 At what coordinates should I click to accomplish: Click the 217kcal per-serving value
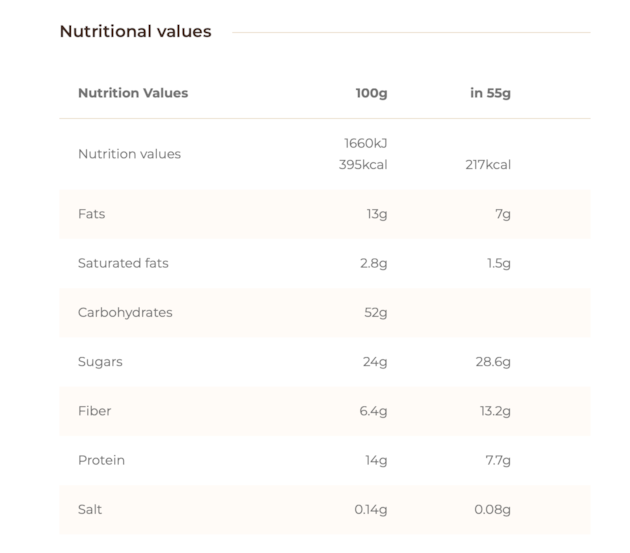point(488,164)
